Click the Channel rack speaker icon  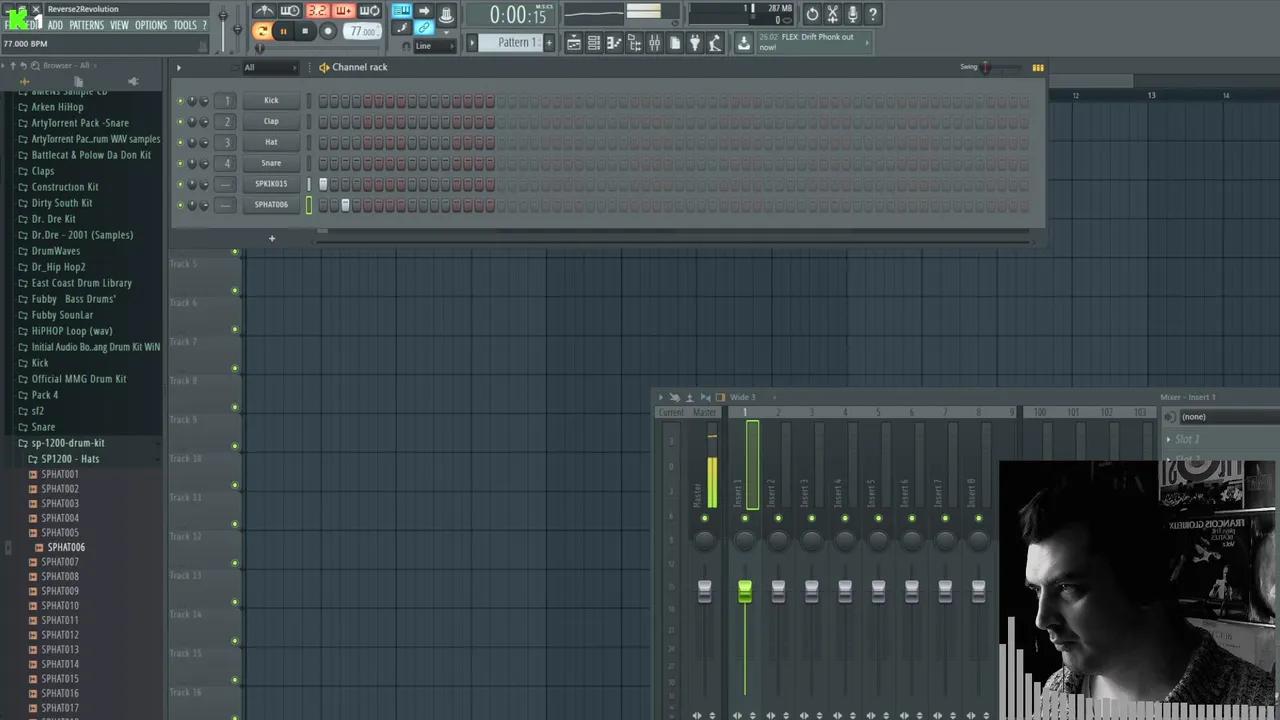324,67
